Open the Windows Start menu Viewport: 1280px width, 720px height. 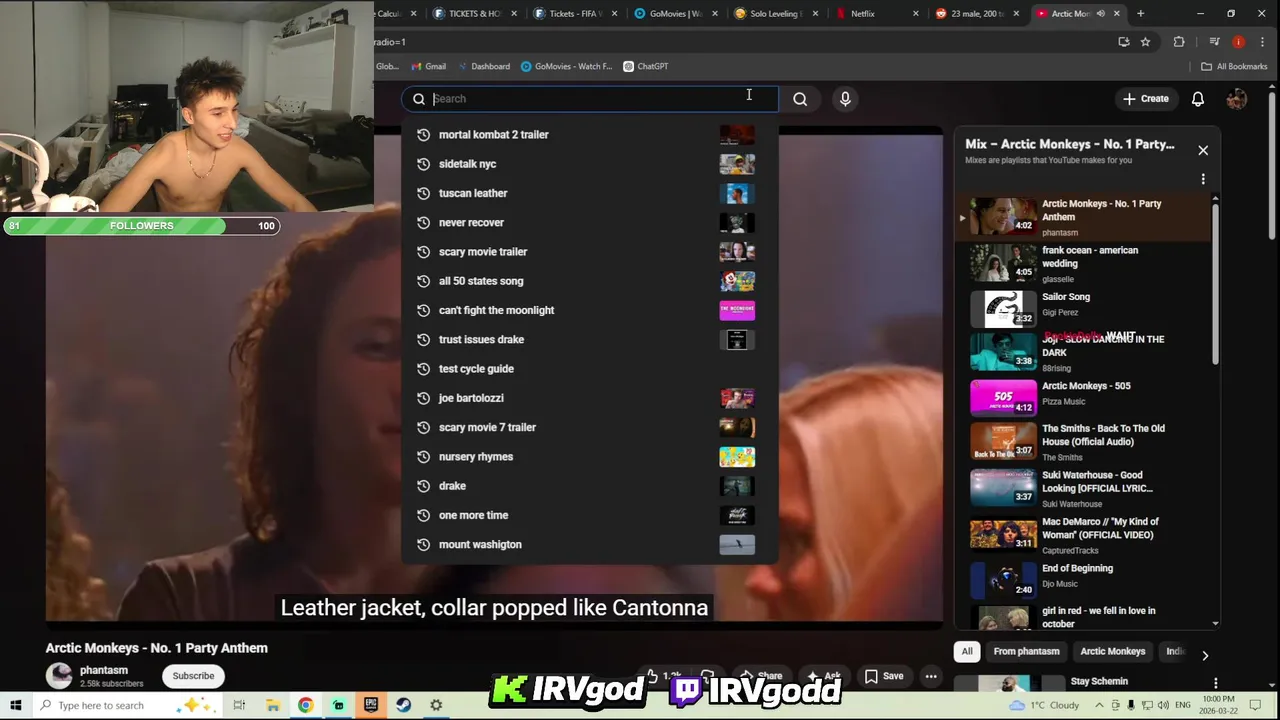point(15,705)
